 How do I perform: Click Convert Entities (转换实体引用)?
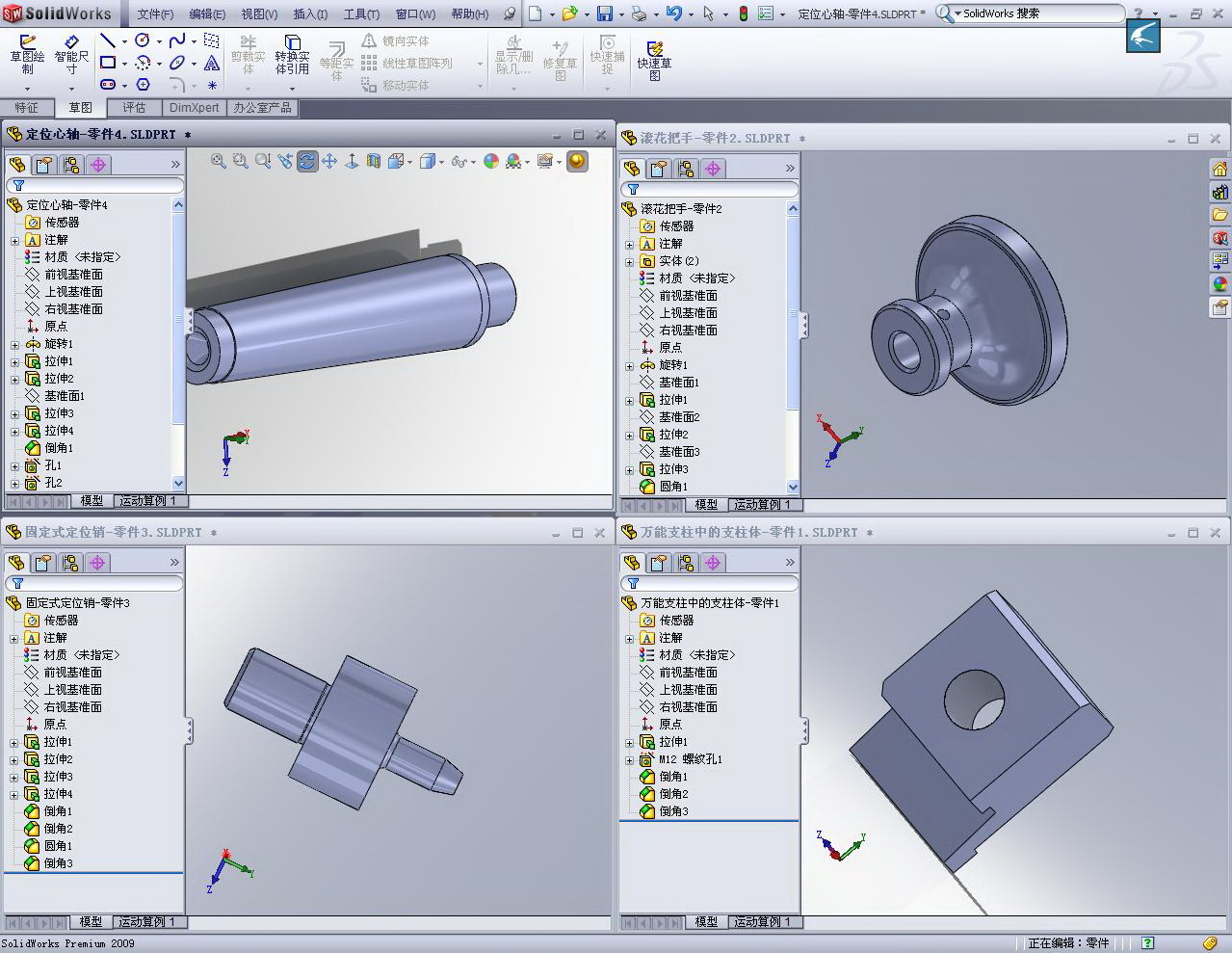(x=292, y=56)
